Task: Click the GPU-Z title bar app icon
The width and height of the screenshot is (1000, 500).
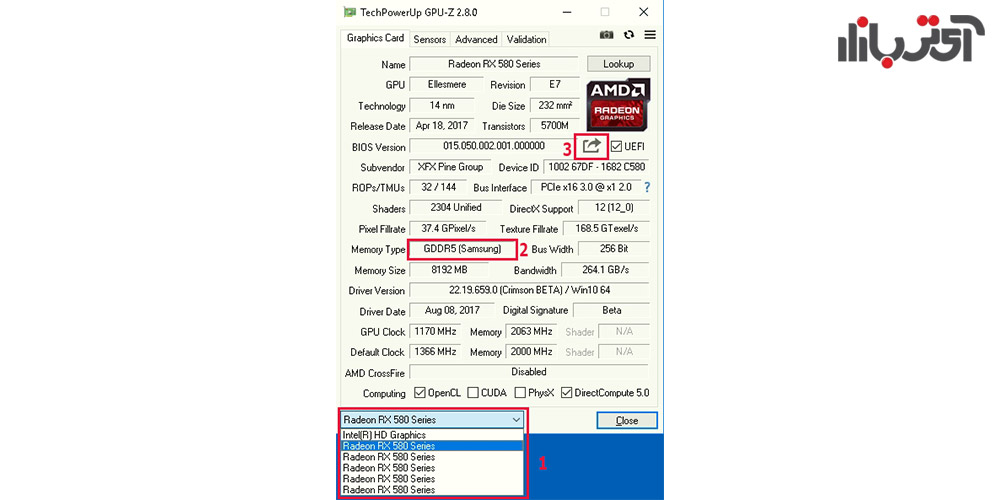Action: pos(349,12)
